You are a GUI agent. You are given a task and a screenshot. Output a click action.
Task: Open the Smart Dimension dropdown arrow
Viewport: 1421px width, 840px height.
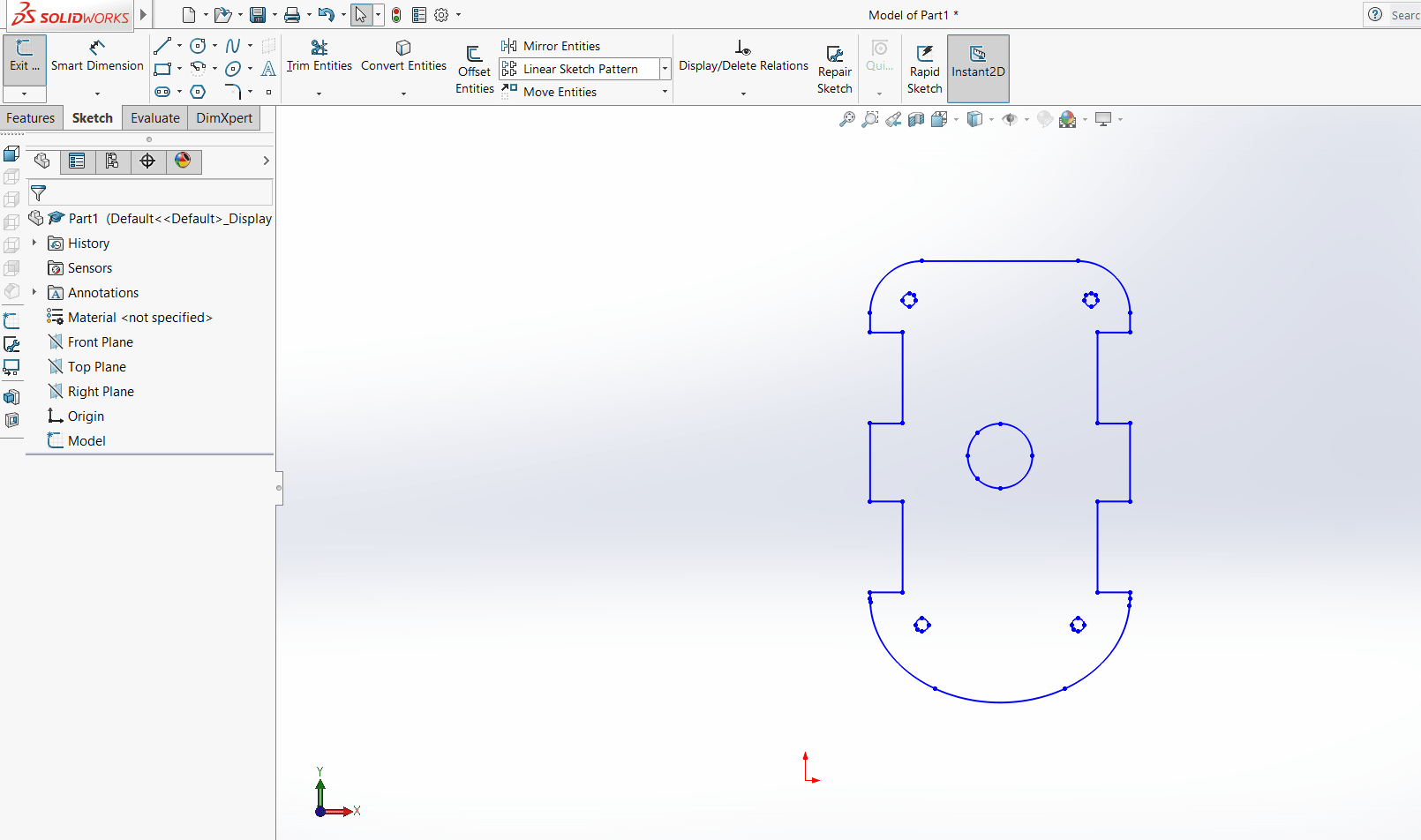click(97, 94)
